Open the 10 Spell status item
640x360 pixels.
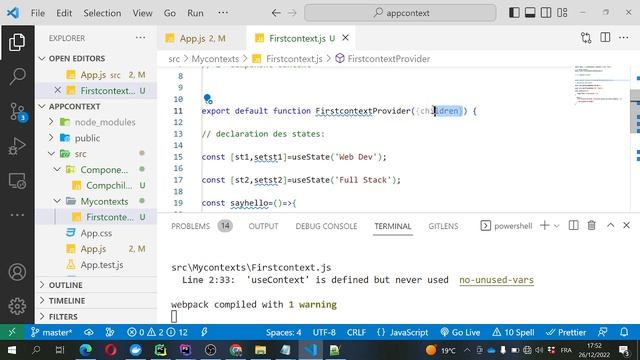pyautogui.click(x=513, y=332)
